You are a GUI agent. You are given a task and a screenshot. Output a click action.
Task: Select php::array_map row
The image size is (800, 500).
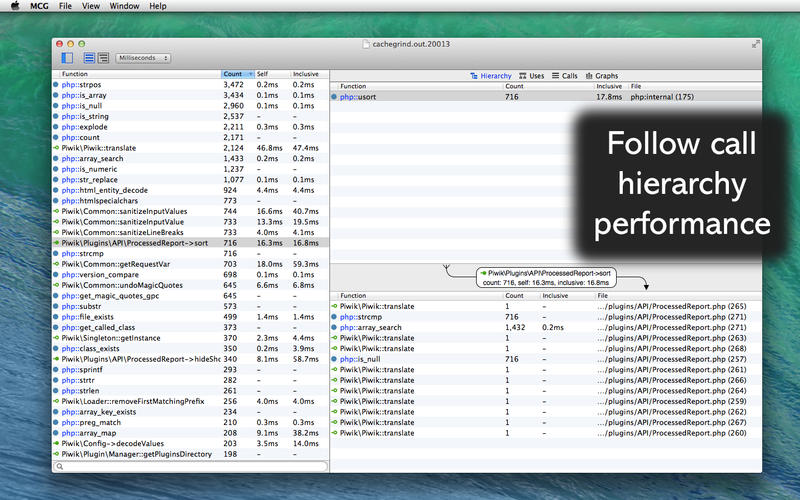coord(190,433)
